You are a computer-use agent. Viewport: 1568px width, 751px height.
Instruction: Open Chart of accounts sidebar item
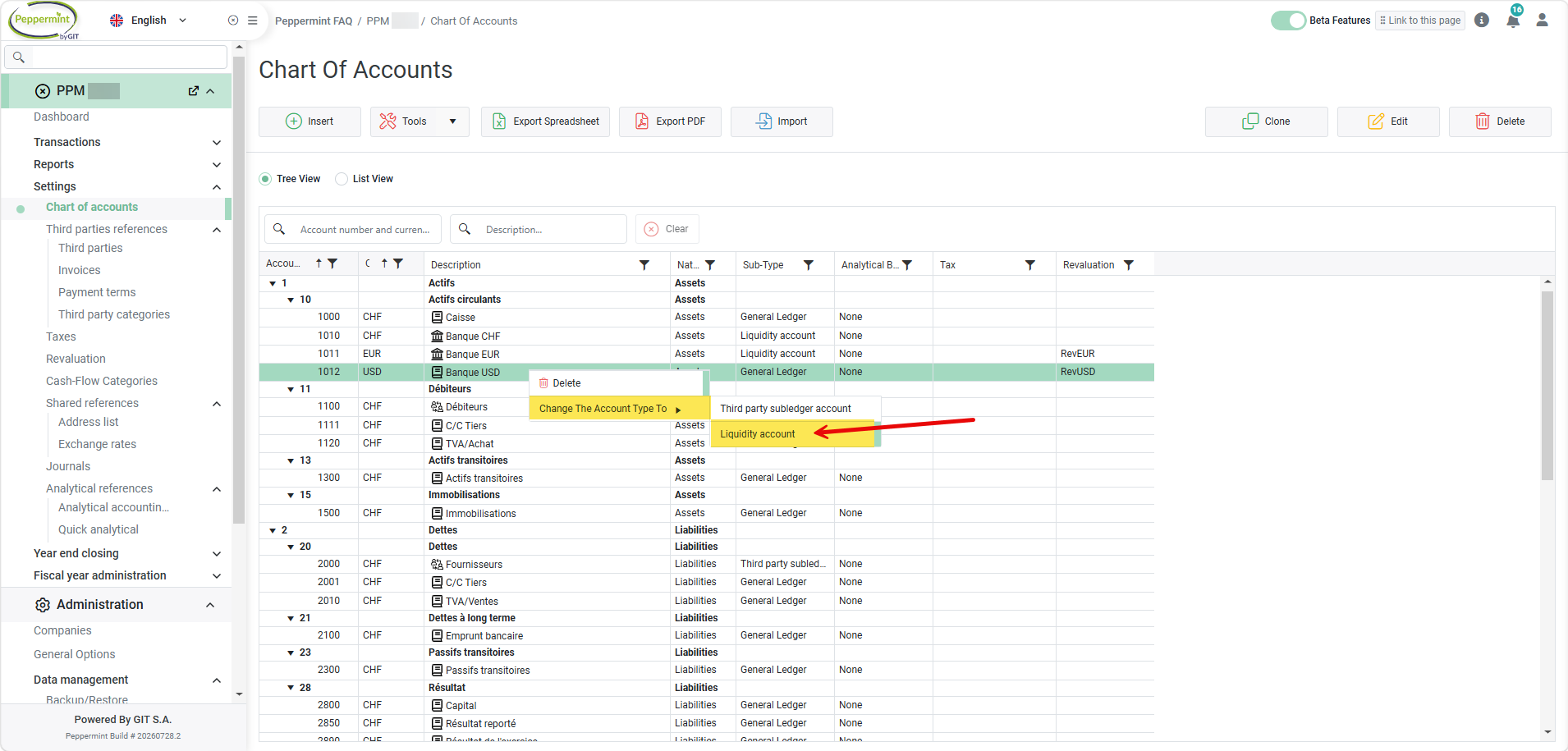pos(92,208)
